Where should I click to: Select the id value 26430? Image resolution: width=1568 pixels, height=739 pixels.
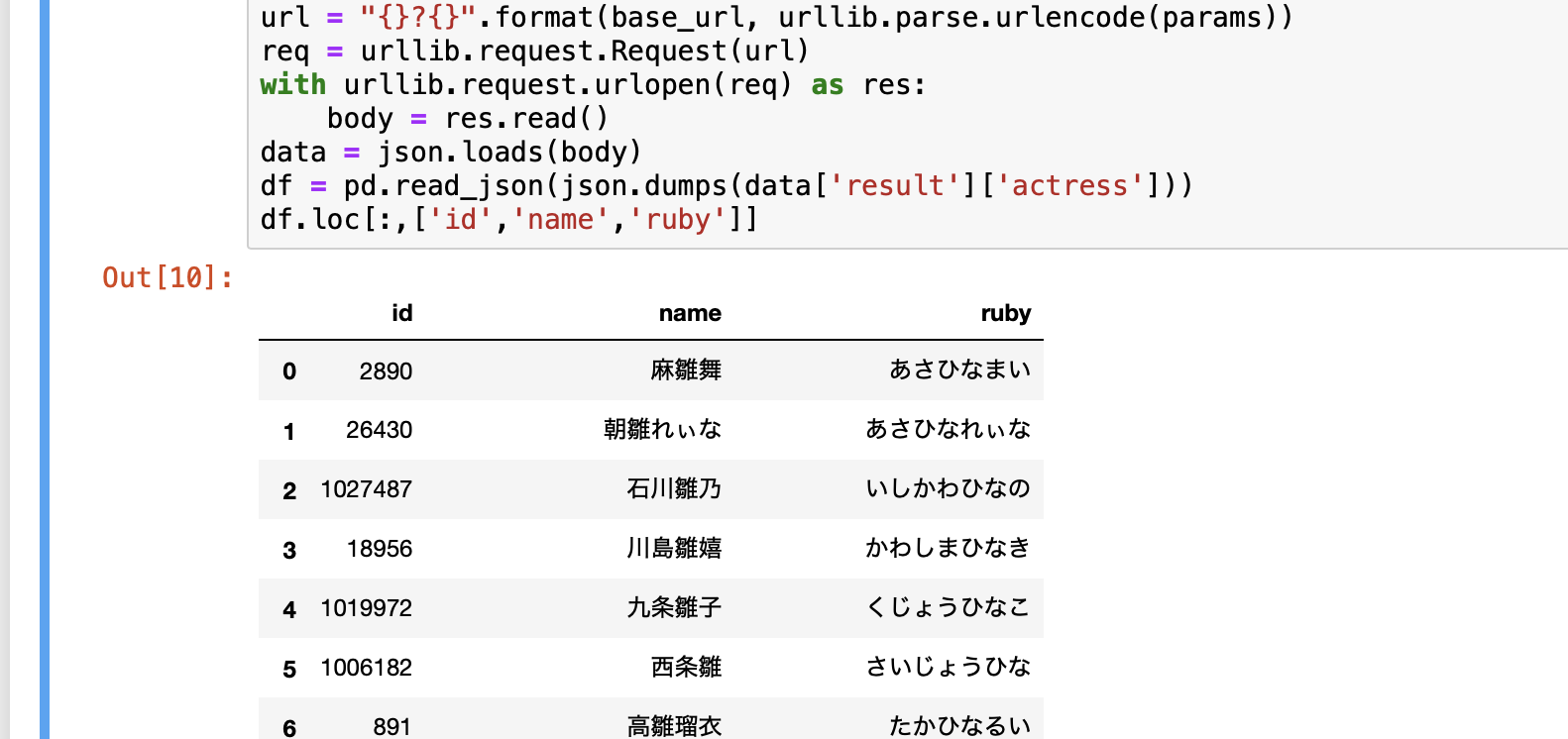coord(379,430)
